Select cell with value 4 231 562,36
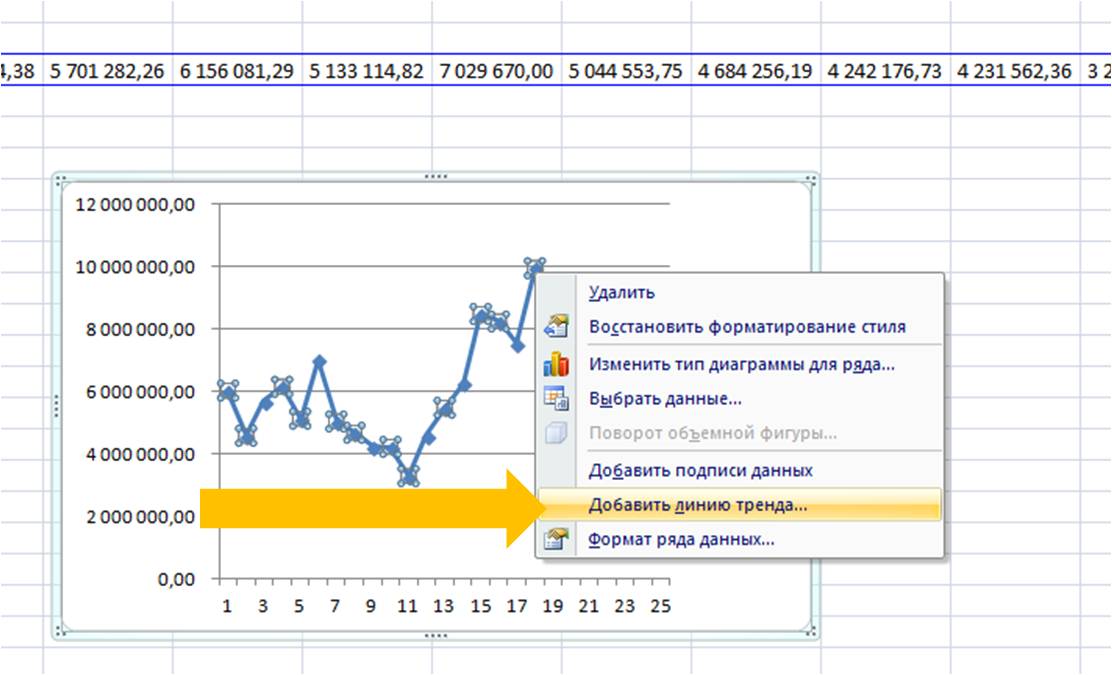Viewport: 1112px width, 675px height. (1015, 71)
